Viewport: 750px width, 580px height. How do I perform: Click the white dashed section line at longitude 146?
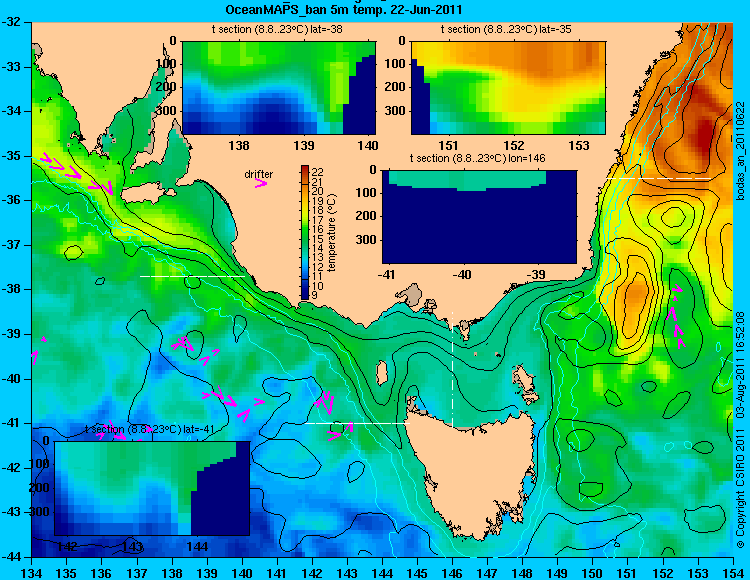(452, 370)
